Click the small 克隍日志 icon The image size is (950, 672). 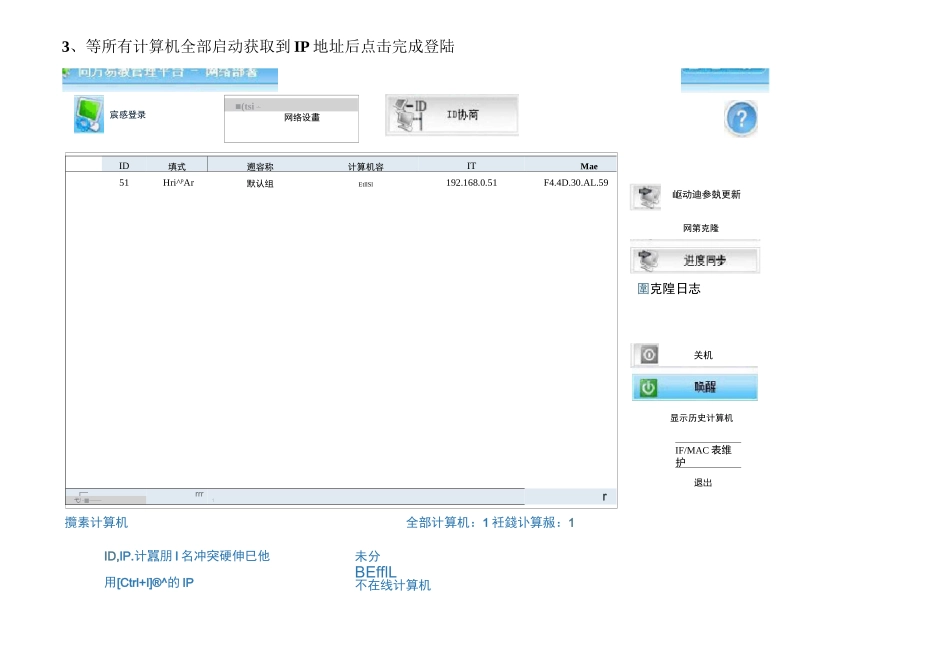point(643,288)
